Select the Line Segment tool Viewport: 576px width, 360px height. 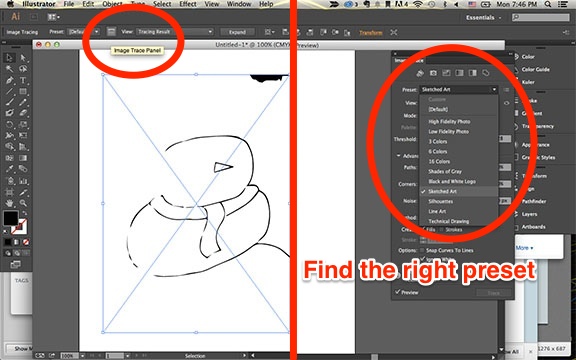tap(9, 91)
